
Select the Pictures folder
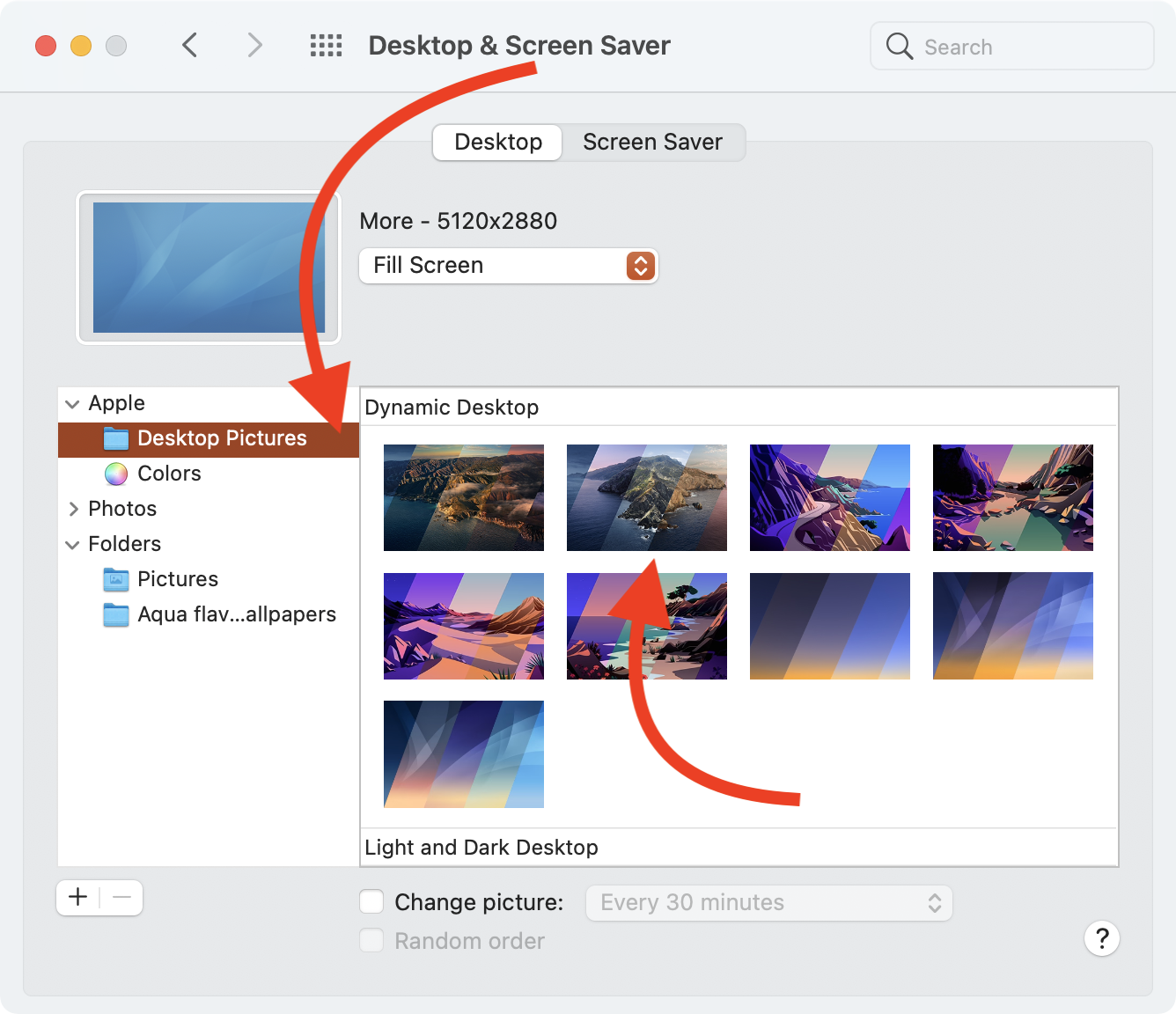(209, 579)
